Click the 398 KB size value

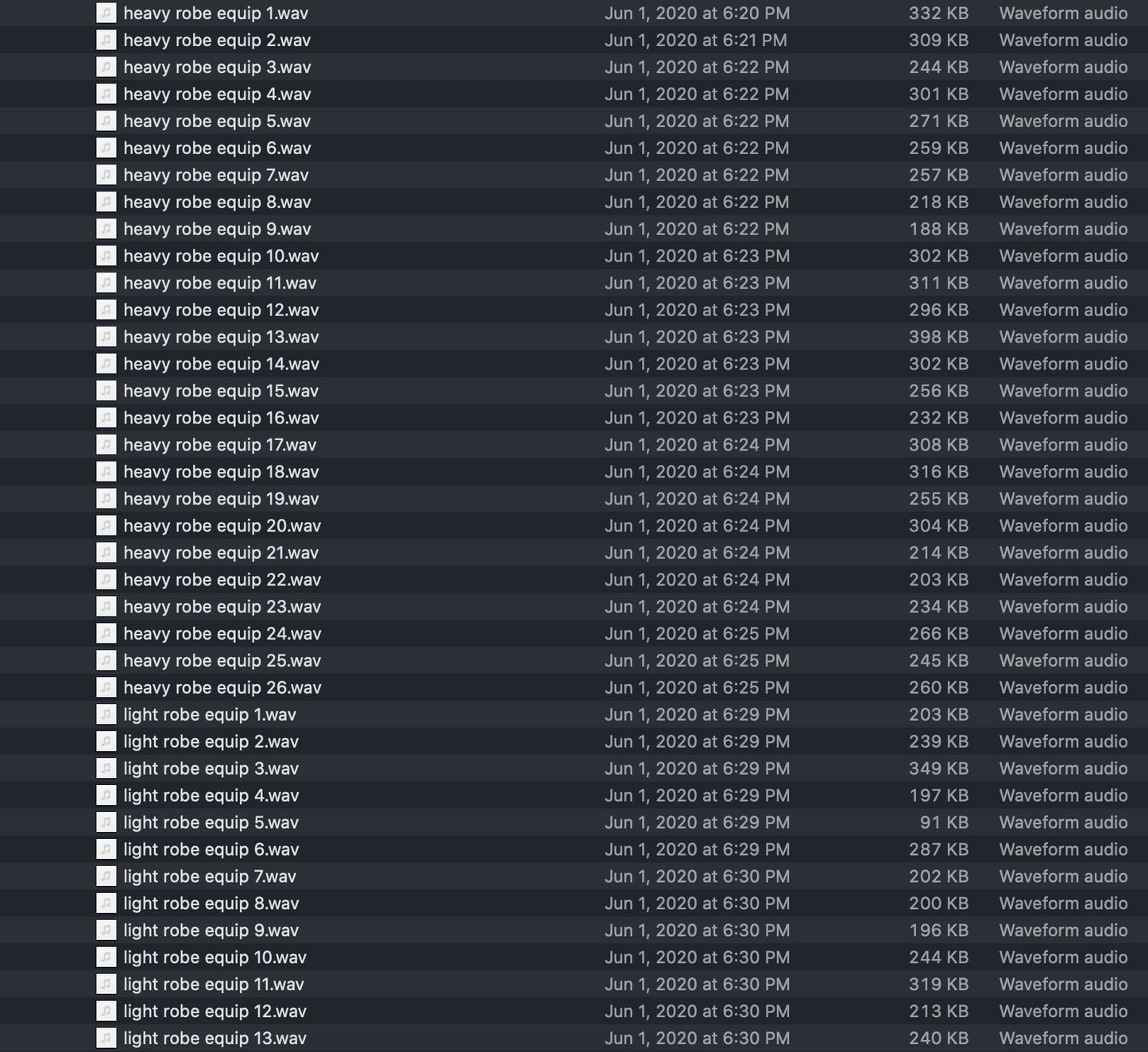[938, 337]
